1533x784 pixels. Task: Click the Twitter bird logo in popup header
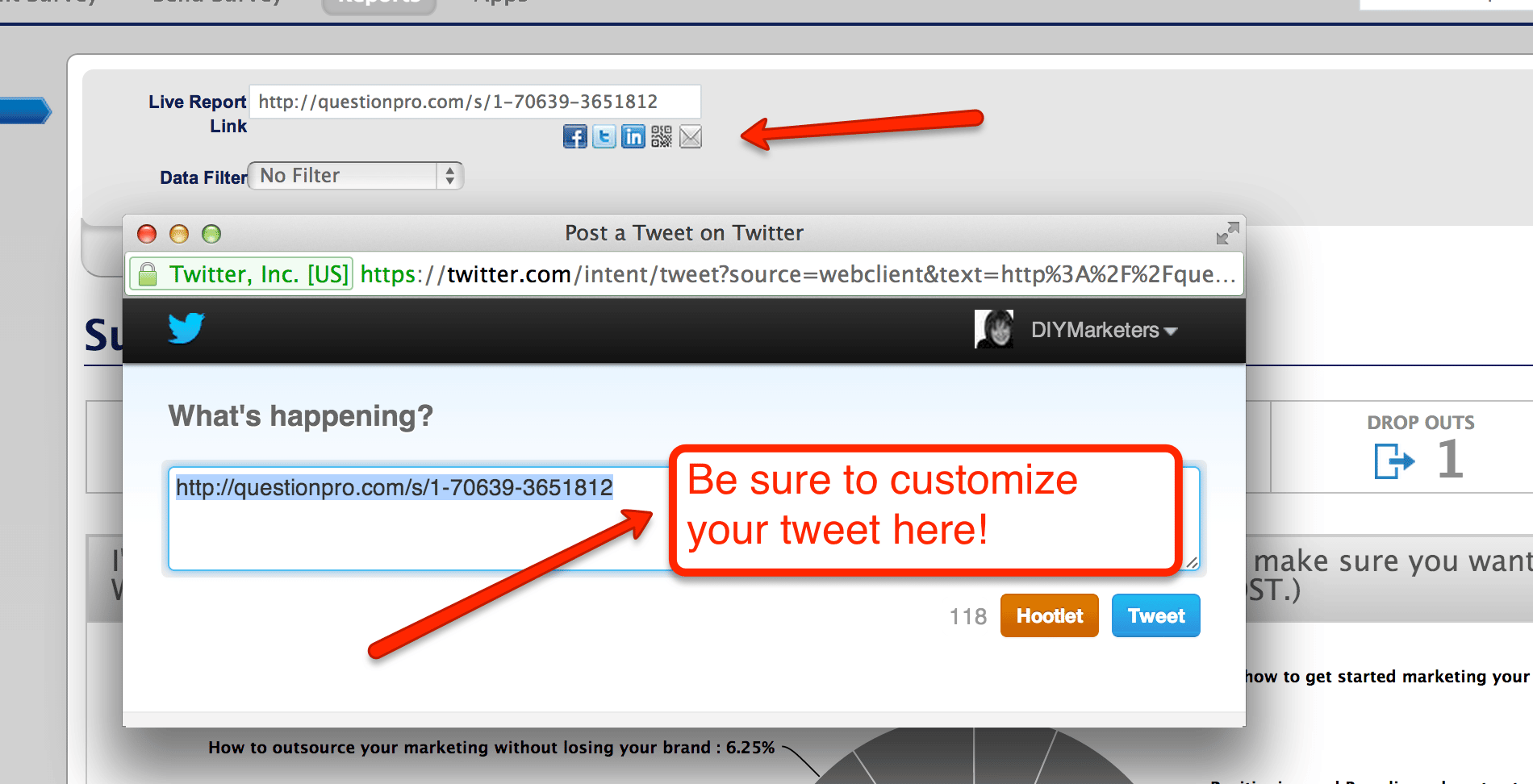(x=186, y=328)
